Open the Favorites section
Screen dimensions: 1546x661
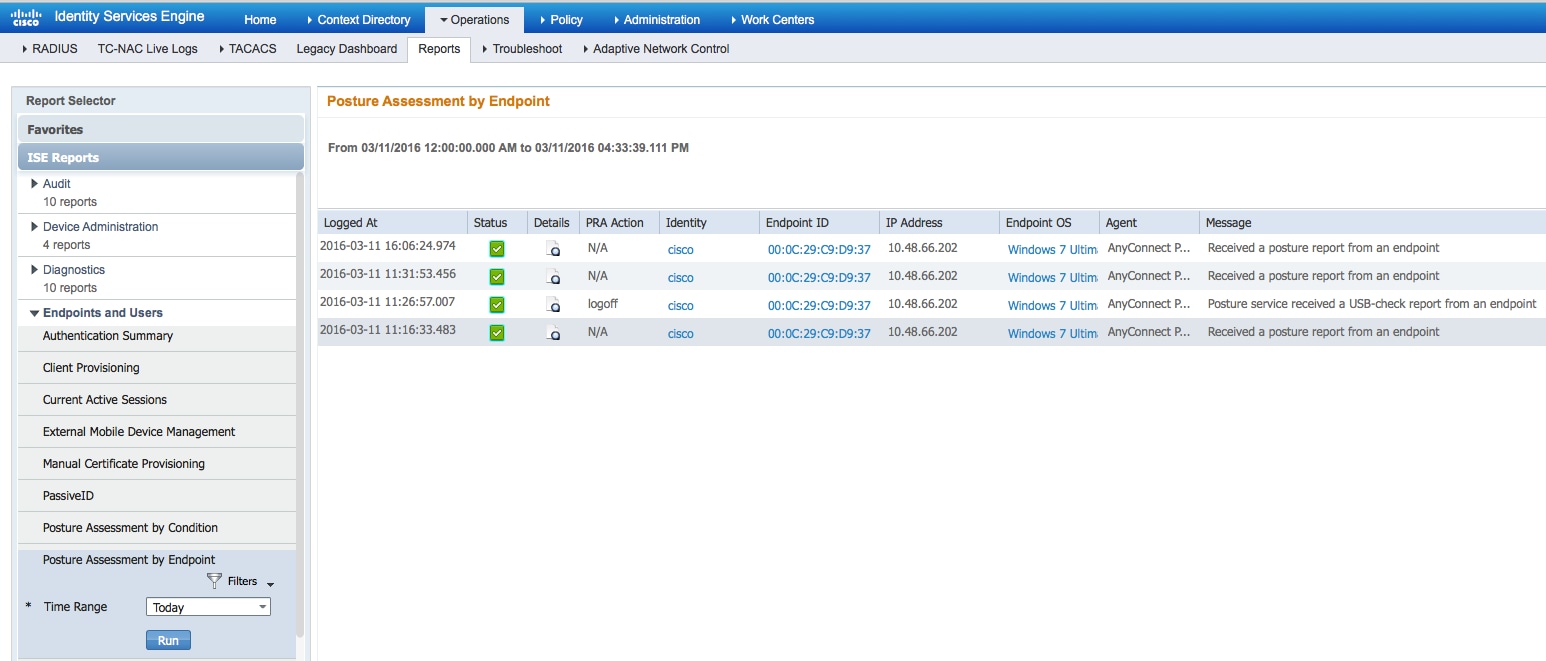pos(161,129)
